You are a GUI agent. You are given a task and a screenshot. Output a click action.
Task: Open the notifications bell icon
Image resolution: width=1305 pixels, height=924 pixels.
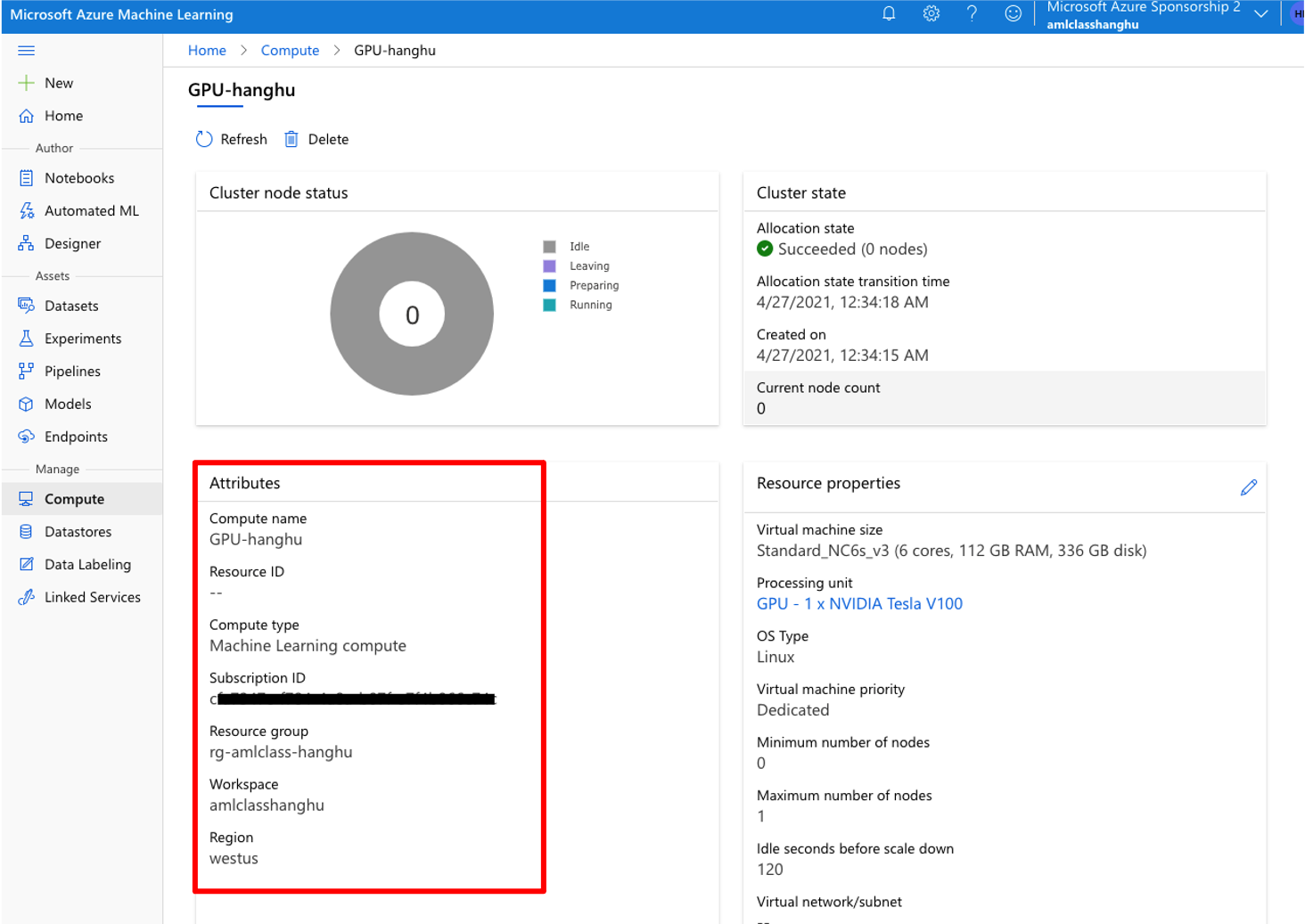coord(889,13)
